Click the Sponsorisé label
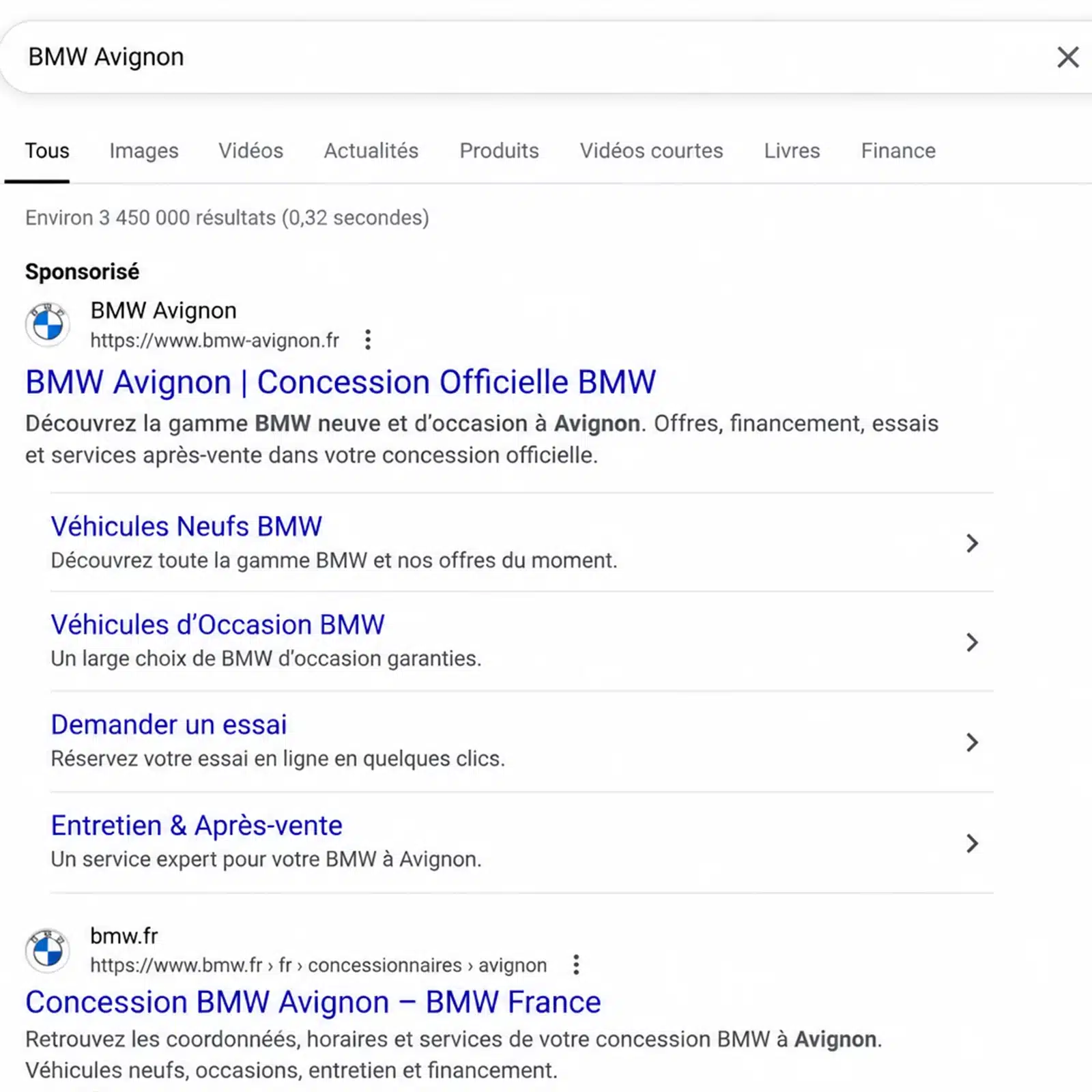1092x1092 pixels. 82,272
